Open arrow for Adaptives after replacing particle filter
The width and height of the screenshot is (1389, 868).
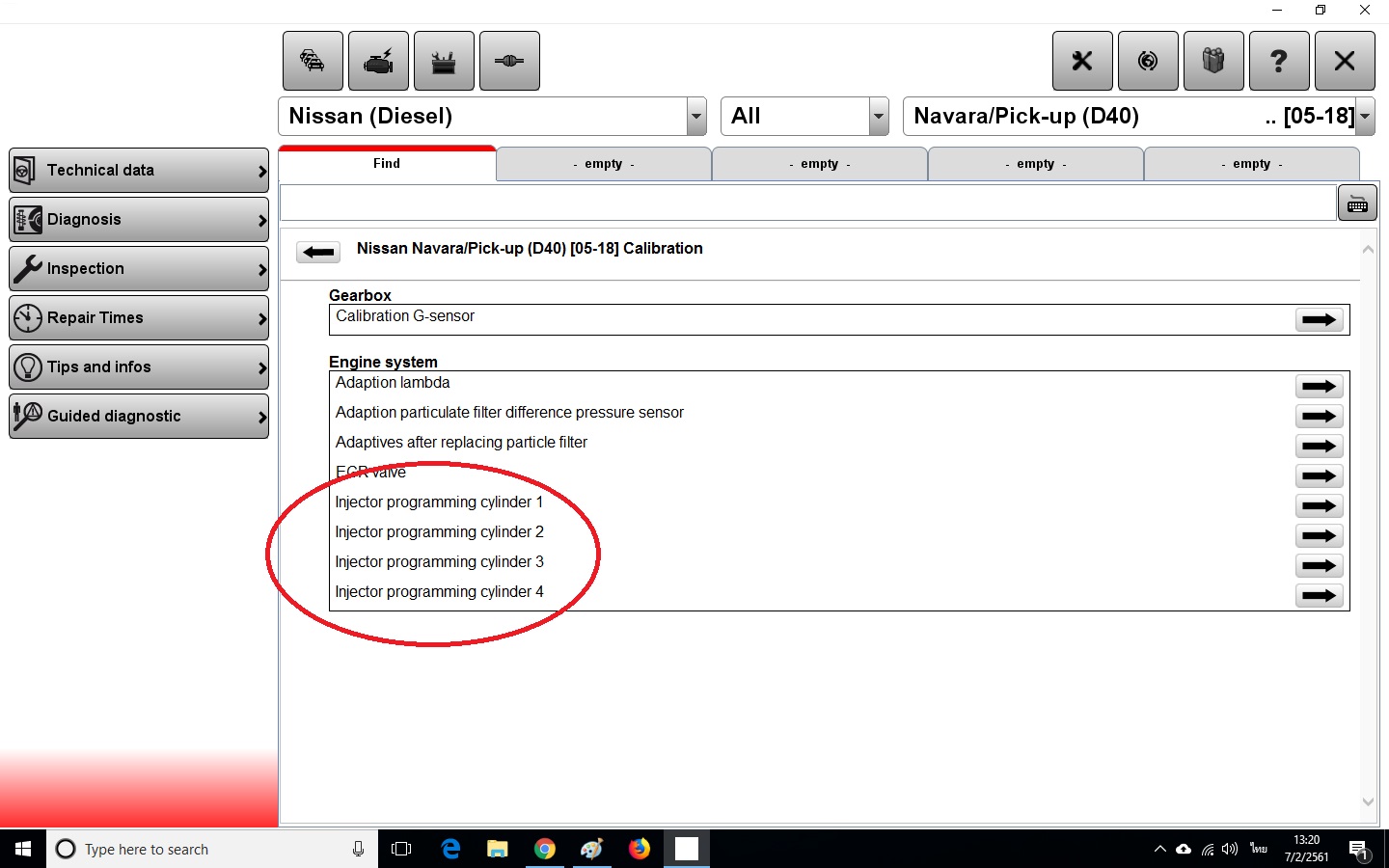[x=1320, y=447]
